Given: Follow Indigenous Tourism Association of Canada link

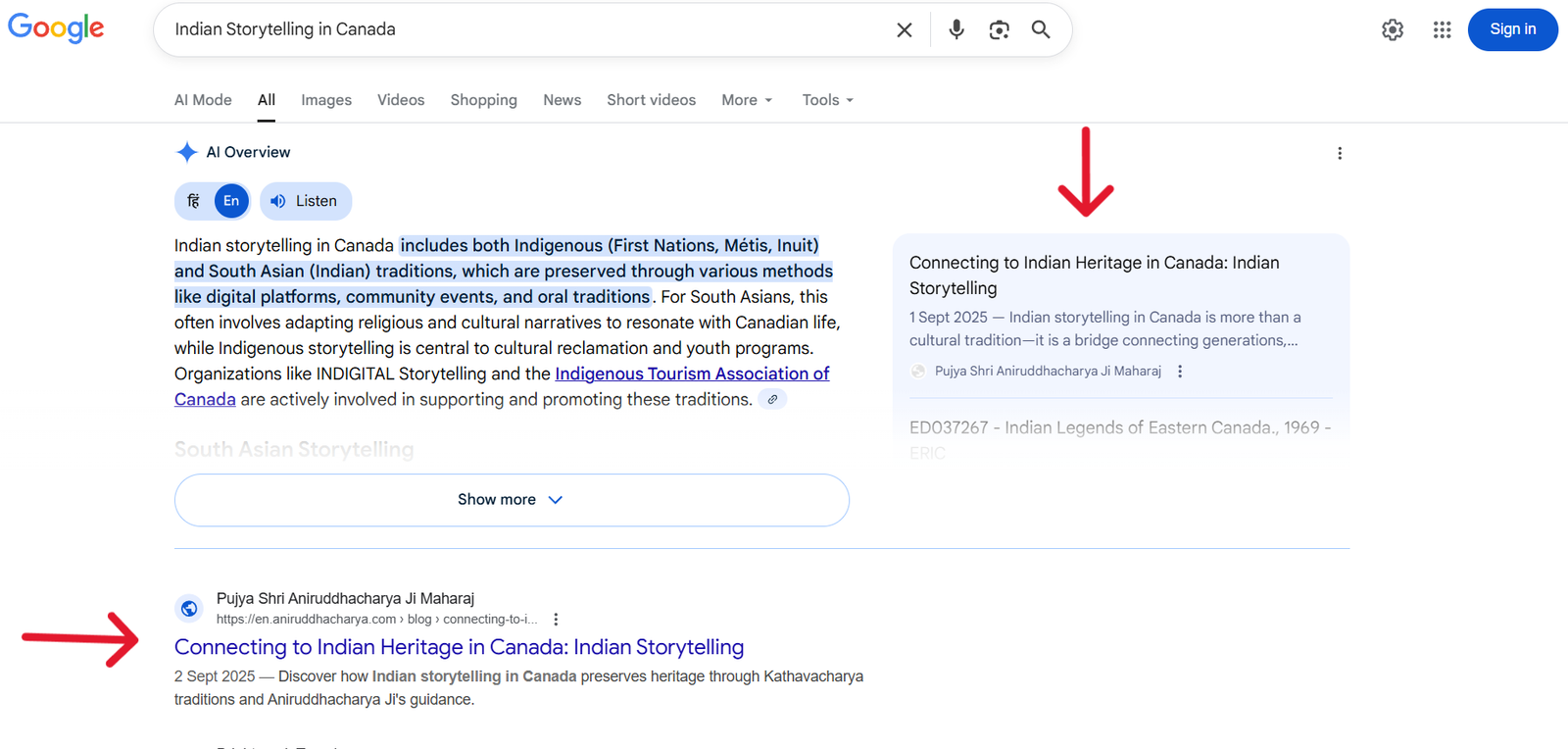Looking at the screenshot, I should [x=692, y=374].
